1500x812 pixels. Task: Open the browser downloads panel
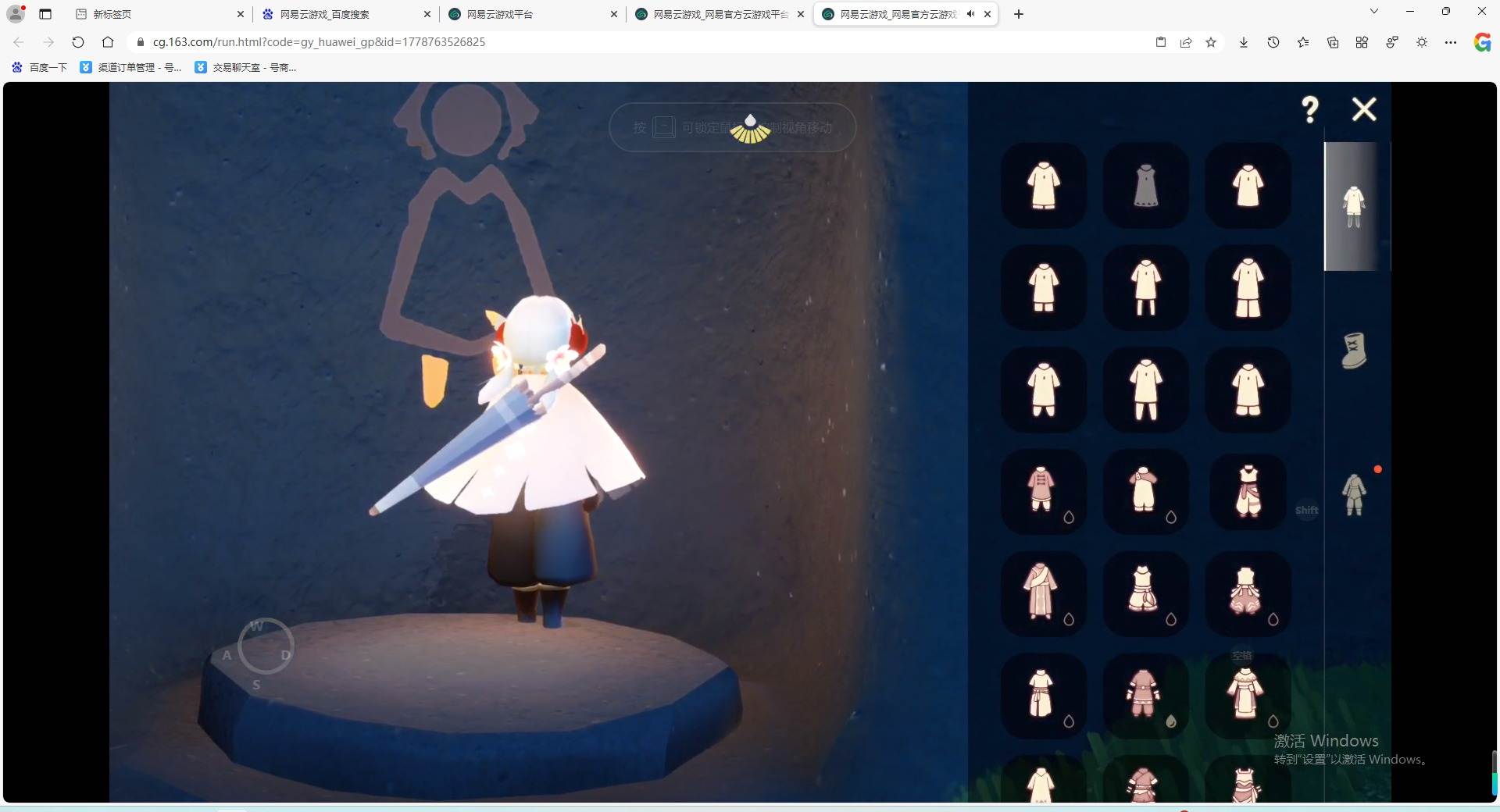[x=1244, y=42]
